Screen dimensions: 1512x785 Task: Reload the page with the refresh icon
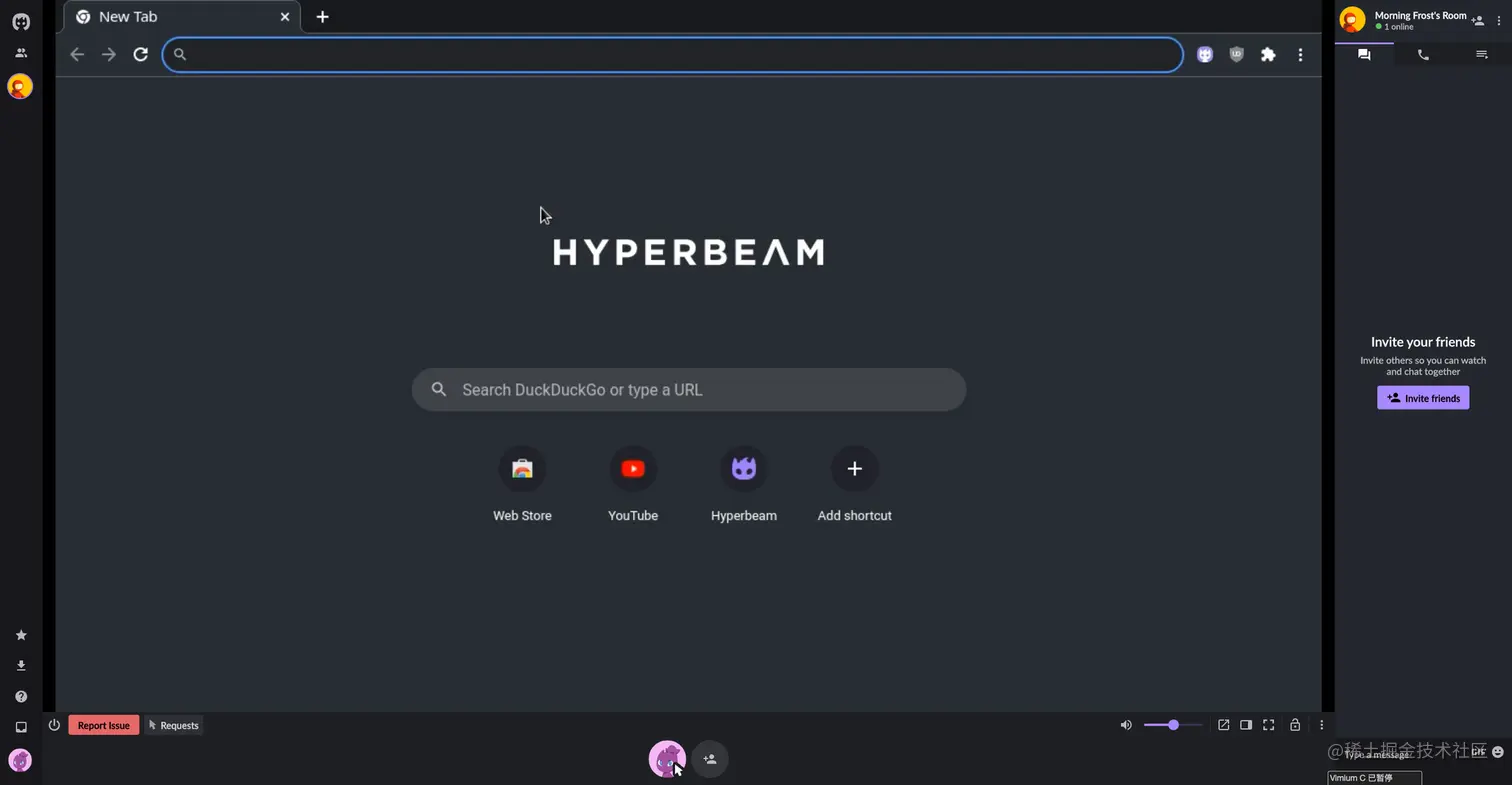click(x=141, y=54)
